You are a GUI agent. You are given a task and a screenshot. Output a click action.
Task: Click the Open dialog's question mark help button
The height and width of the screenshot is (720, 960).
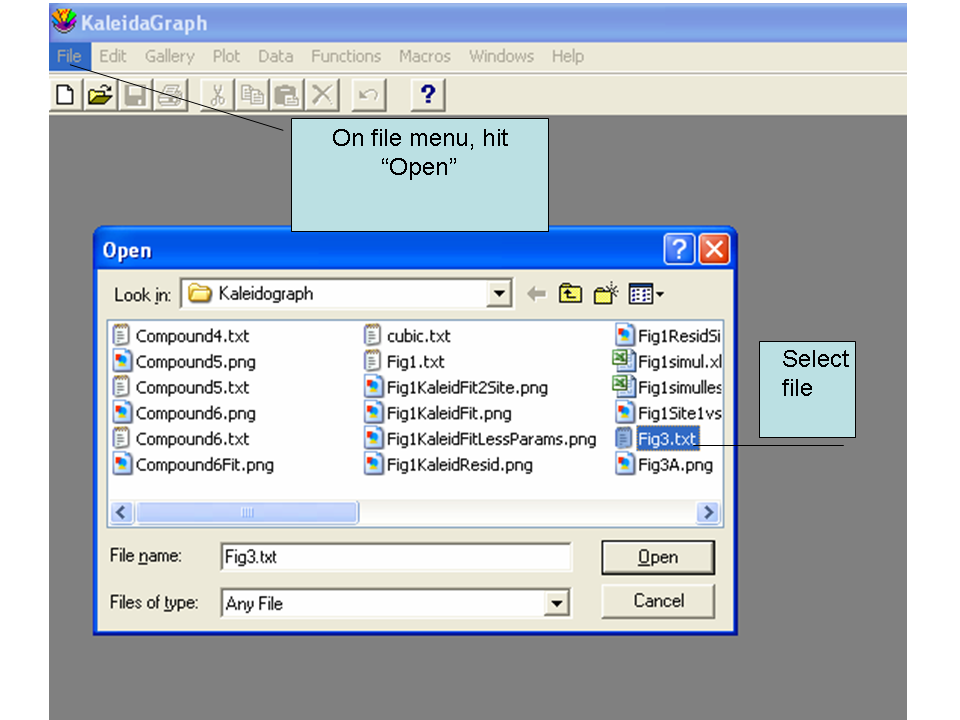pyautogui.click(x=679, y=249)
